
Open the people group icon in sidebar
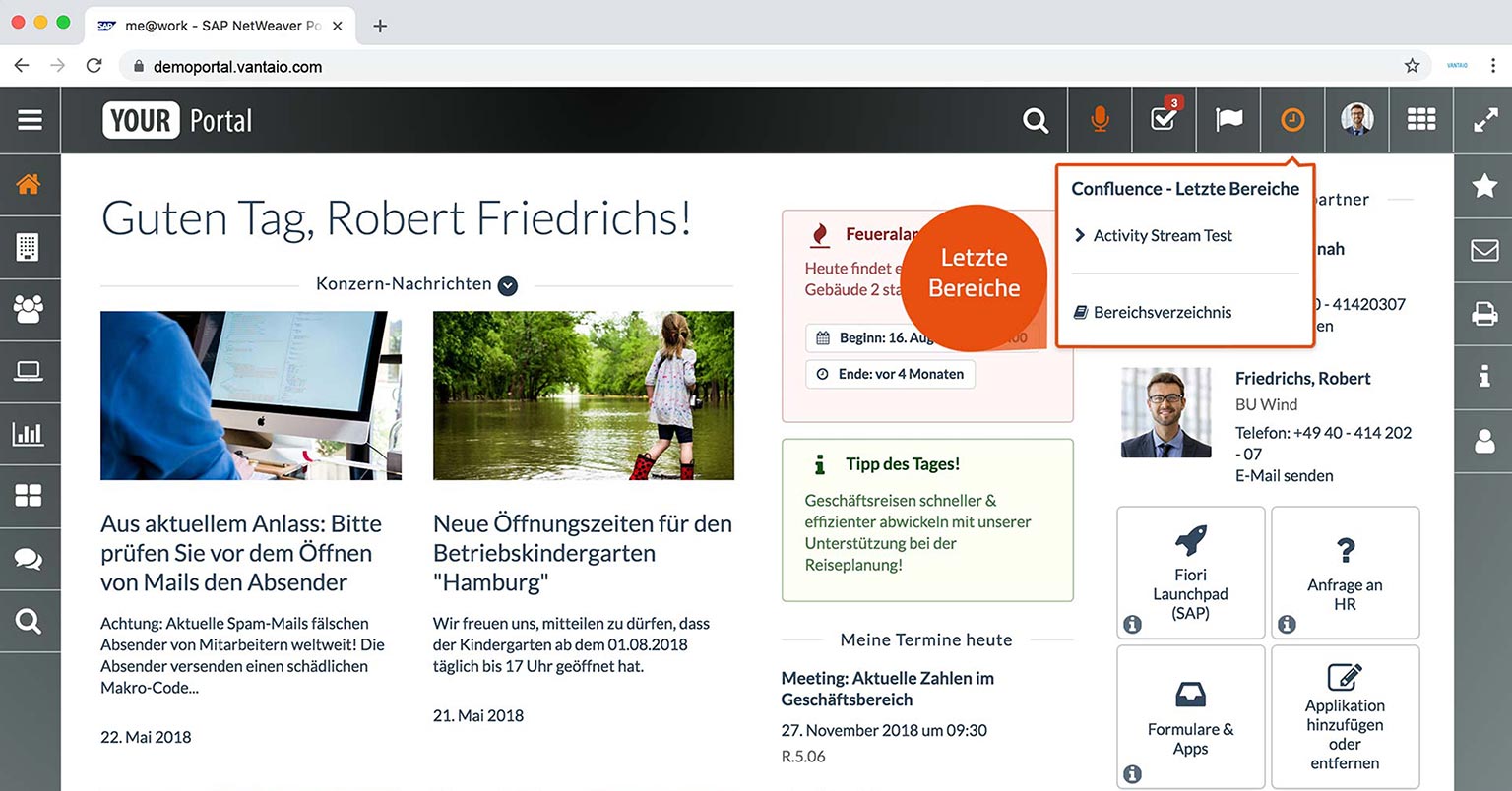click(x=29, y=309)
